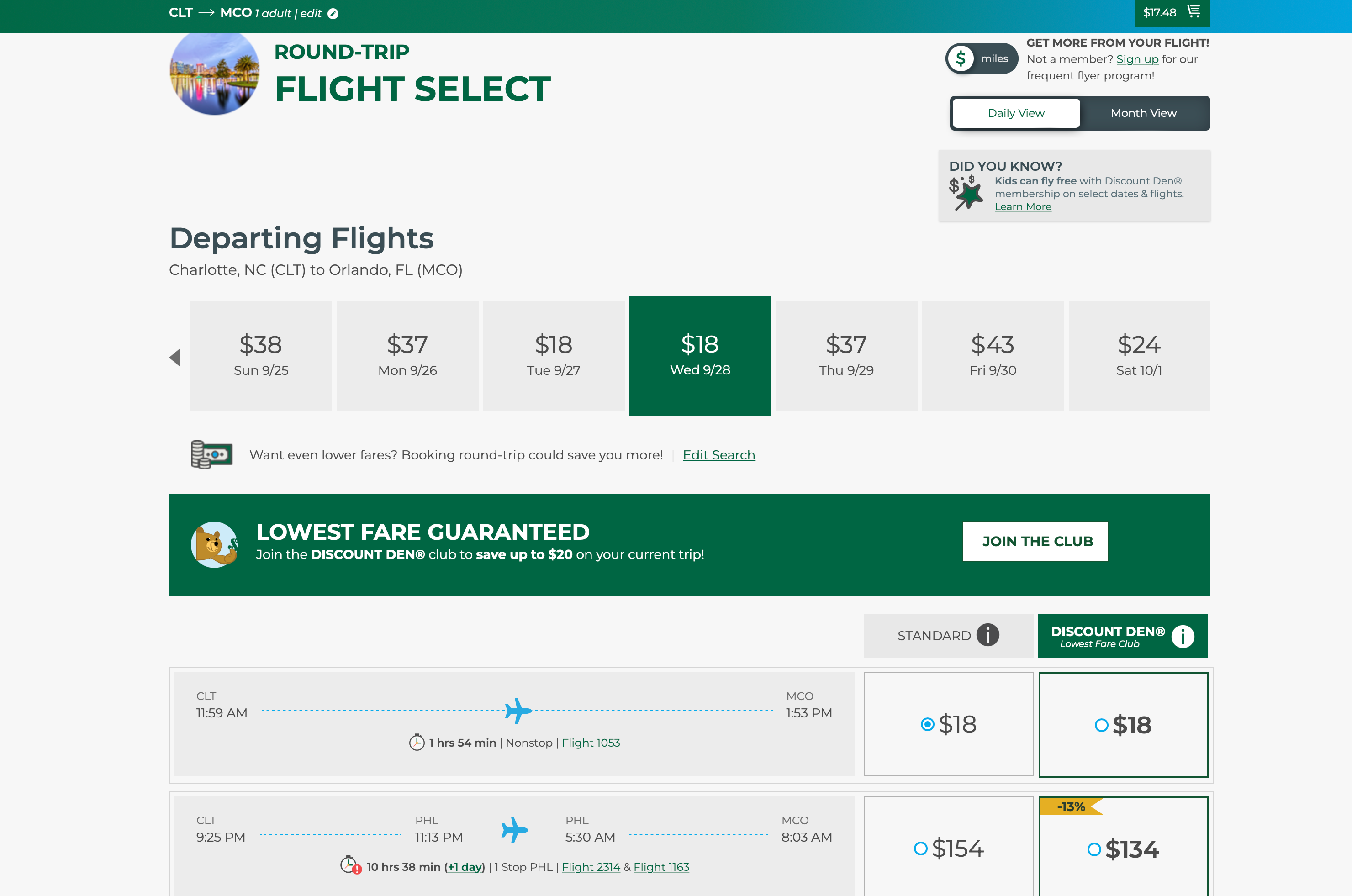Open the shopping cart icon
The height and width of the screenshot is (896, 1352).
pos(1193,11)
